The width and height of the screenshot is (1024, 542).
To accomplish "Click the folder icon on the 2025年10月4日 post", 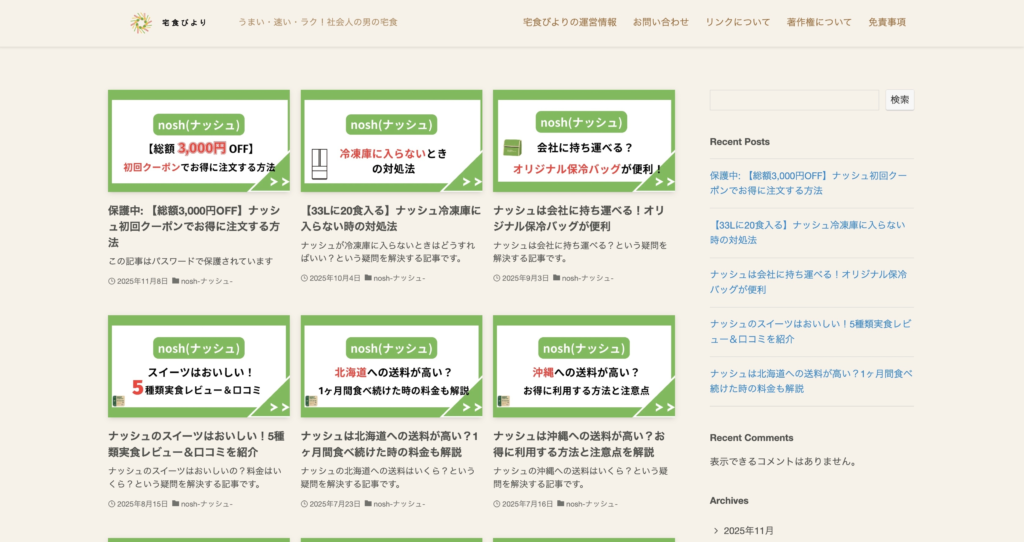I will coord(368,278).
